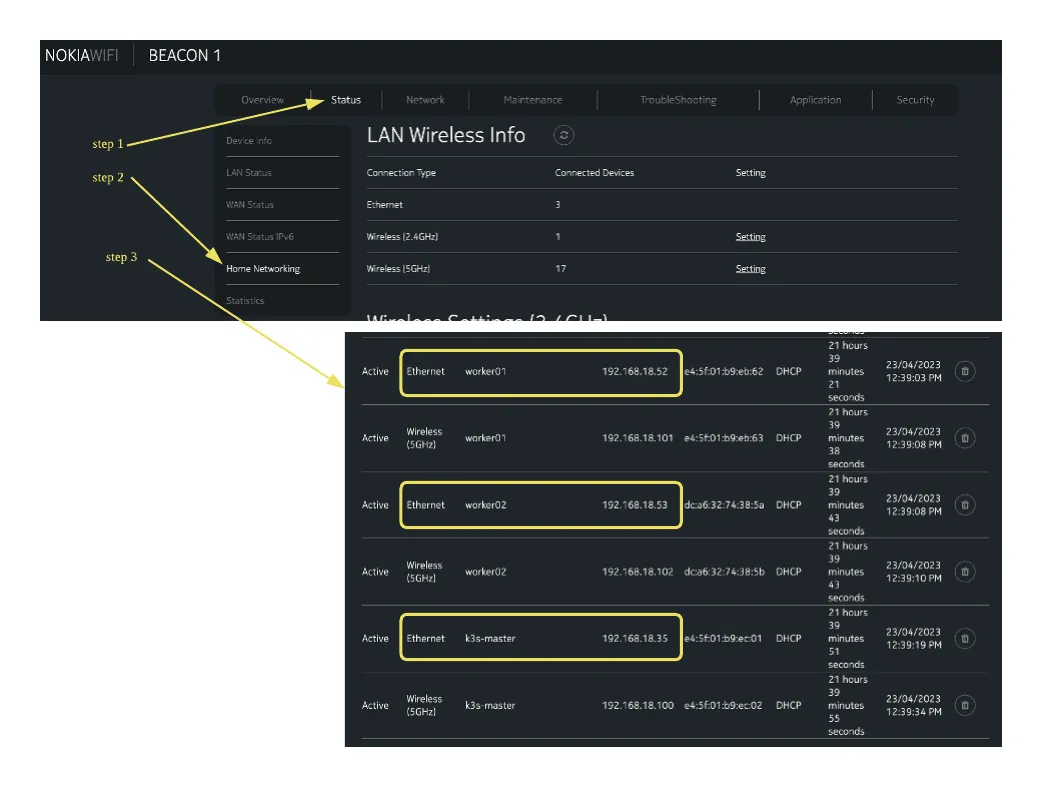Select MAC address e4:5f:01:b9:eb:63

coord(724,438)
